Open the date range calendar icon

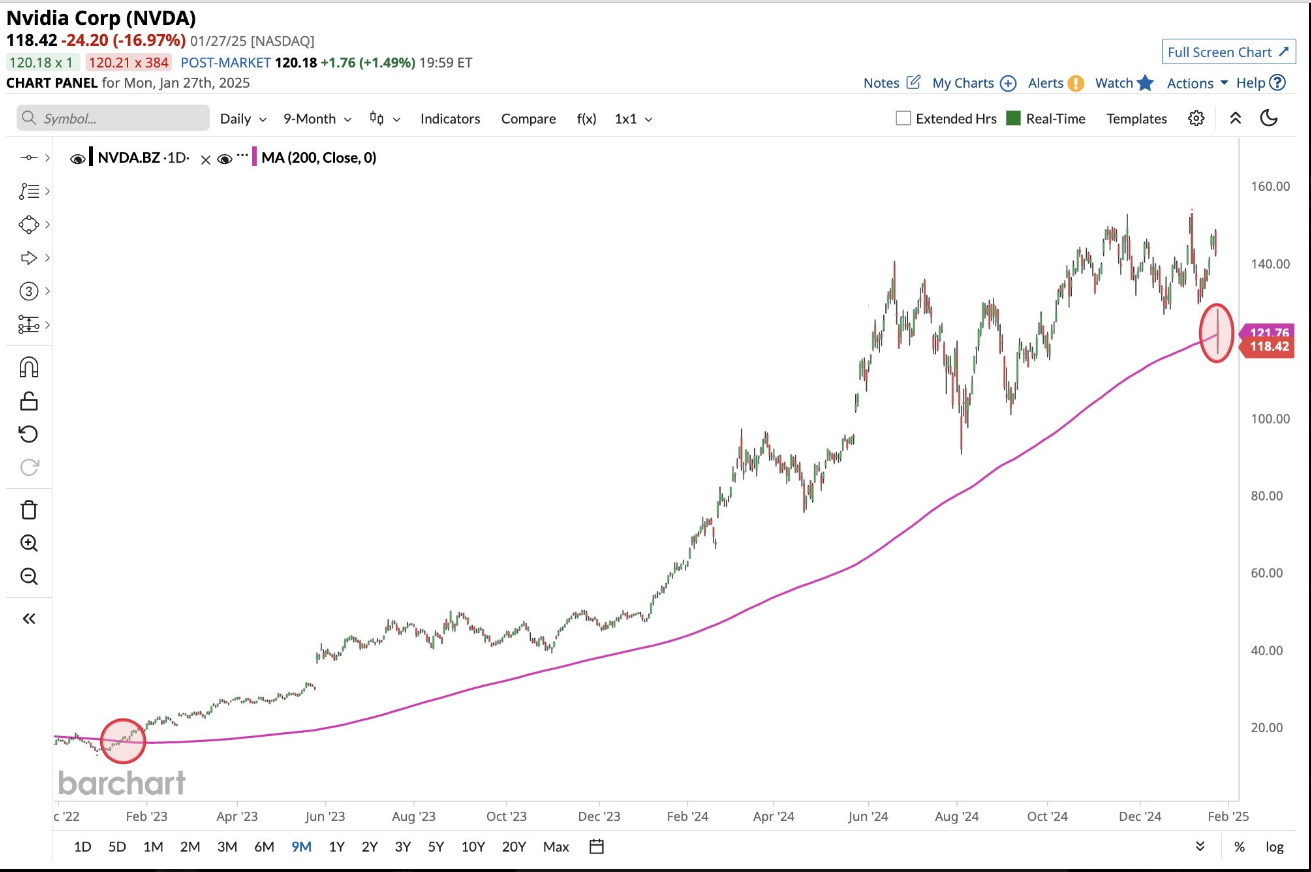pyautogui.click(x=596, y=847)
